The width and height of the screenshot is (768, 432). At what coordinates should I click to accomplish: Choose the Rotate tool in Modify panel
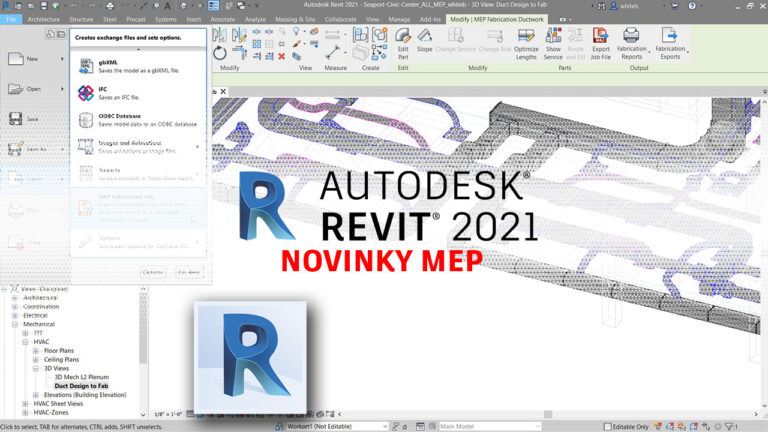tap(220, 53)
